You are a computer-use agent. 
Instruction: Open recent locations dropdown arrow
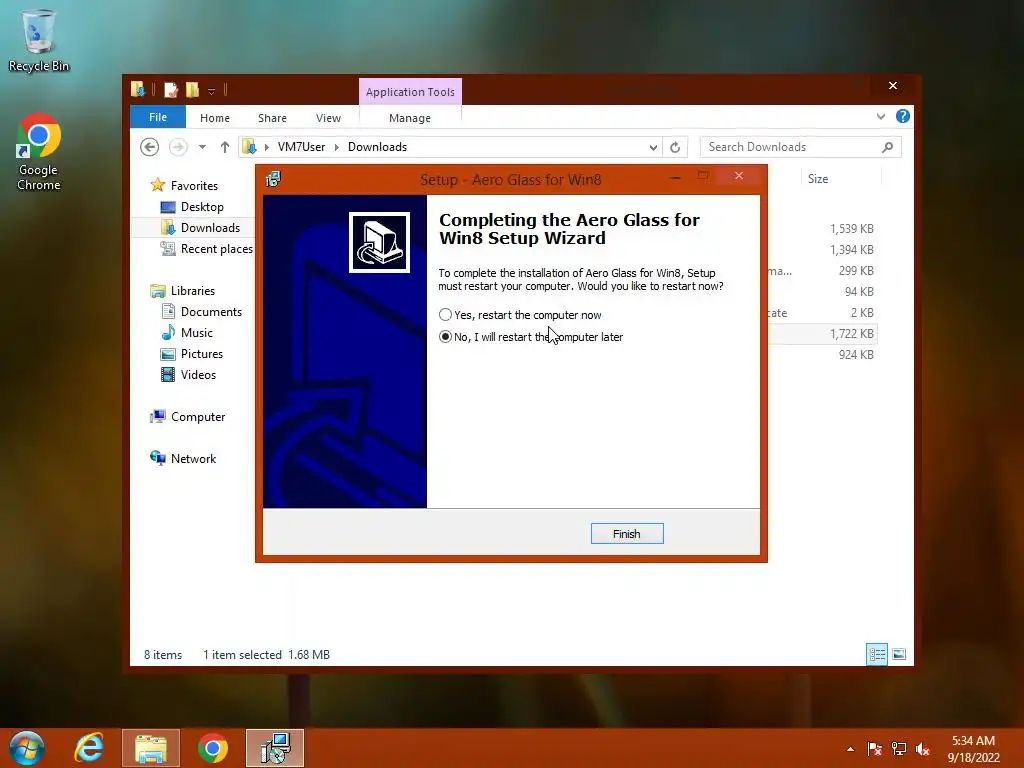202,147
